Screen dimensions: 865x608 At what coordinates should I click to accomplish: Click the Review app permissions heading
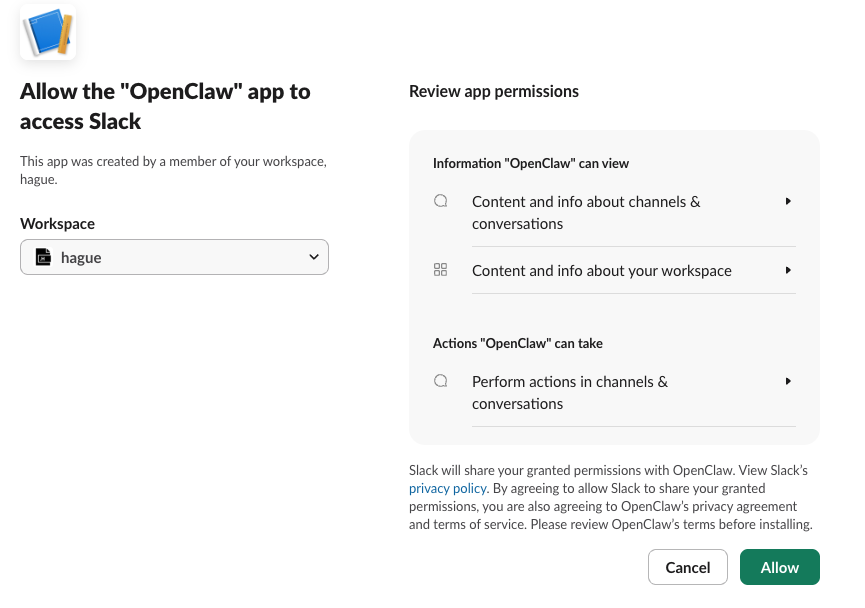click(x=493, y=91)
